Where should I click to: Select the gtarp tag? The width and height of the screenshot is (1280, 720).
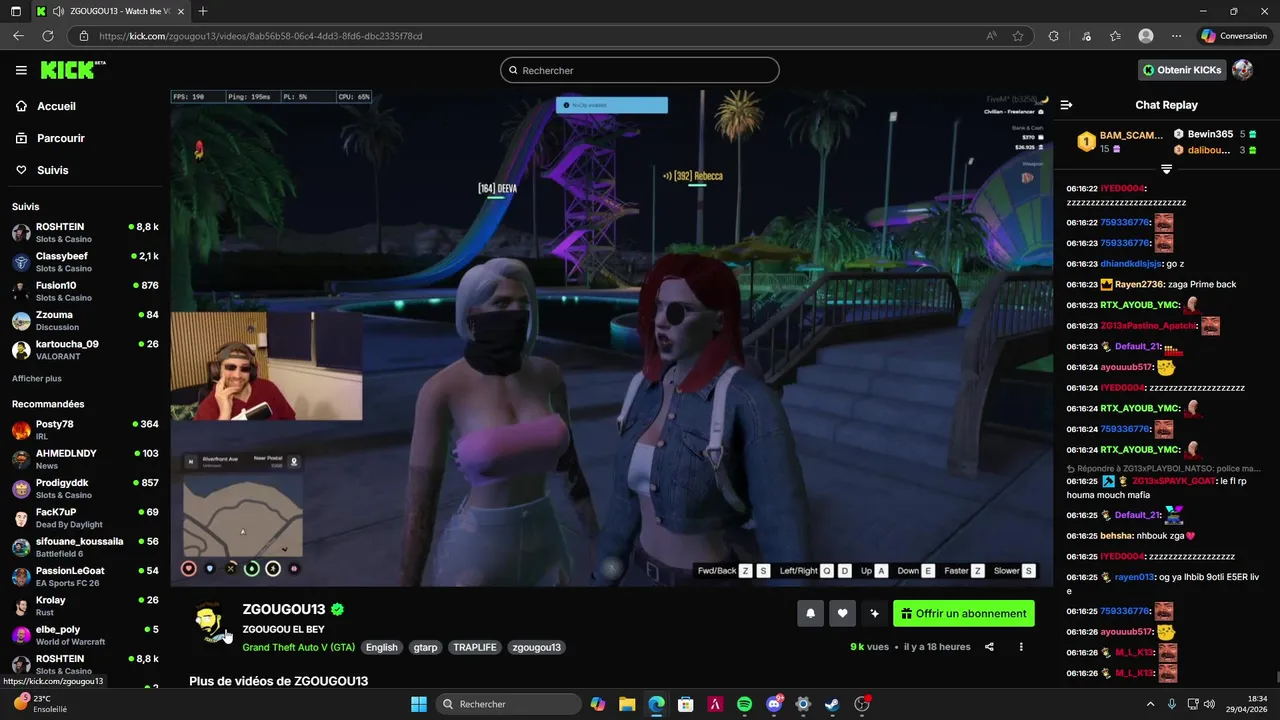[426, 647]
